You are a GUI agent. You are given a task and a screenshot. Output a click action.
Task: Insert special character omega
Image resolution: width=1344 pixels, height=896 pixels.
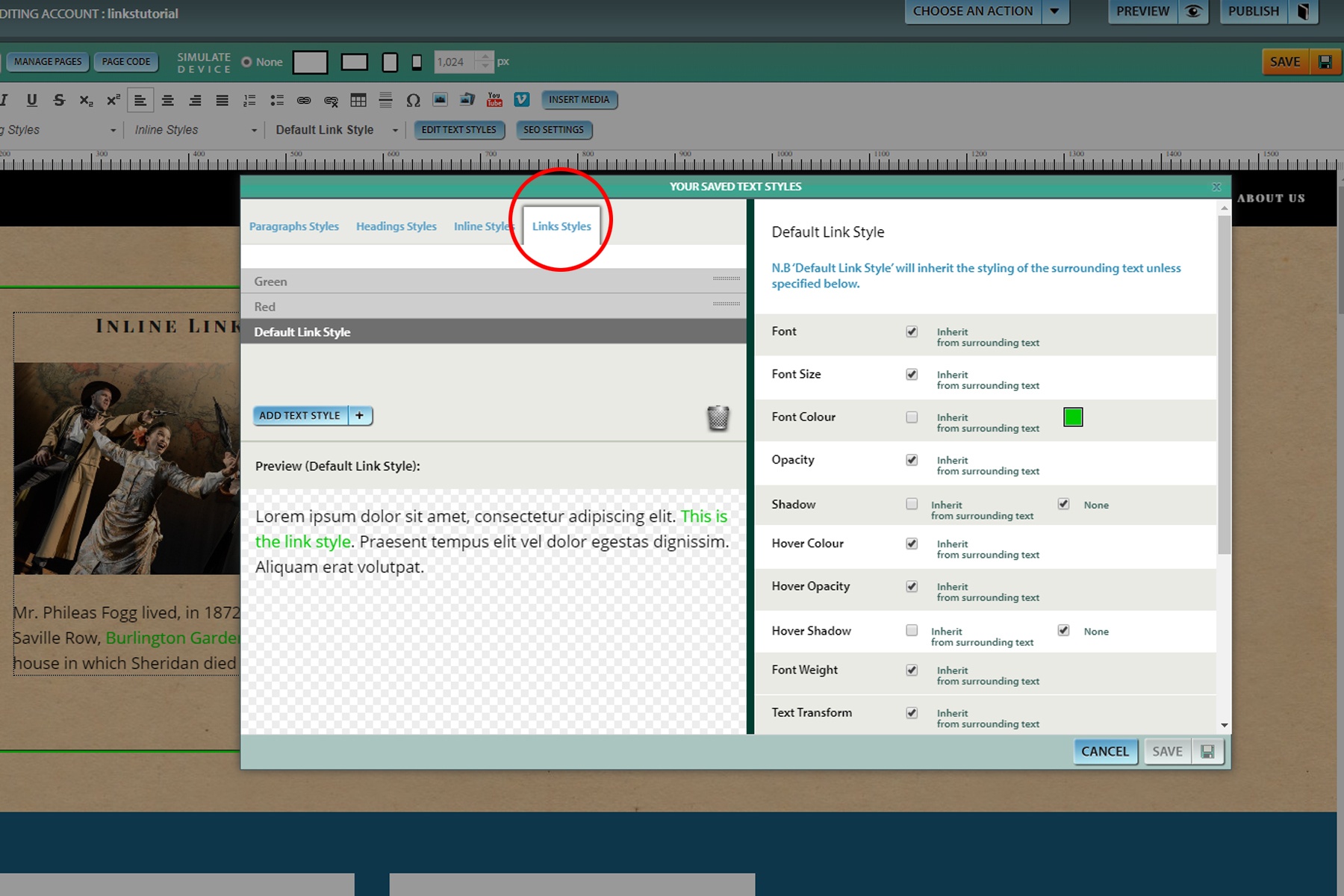tap(413, 100)
